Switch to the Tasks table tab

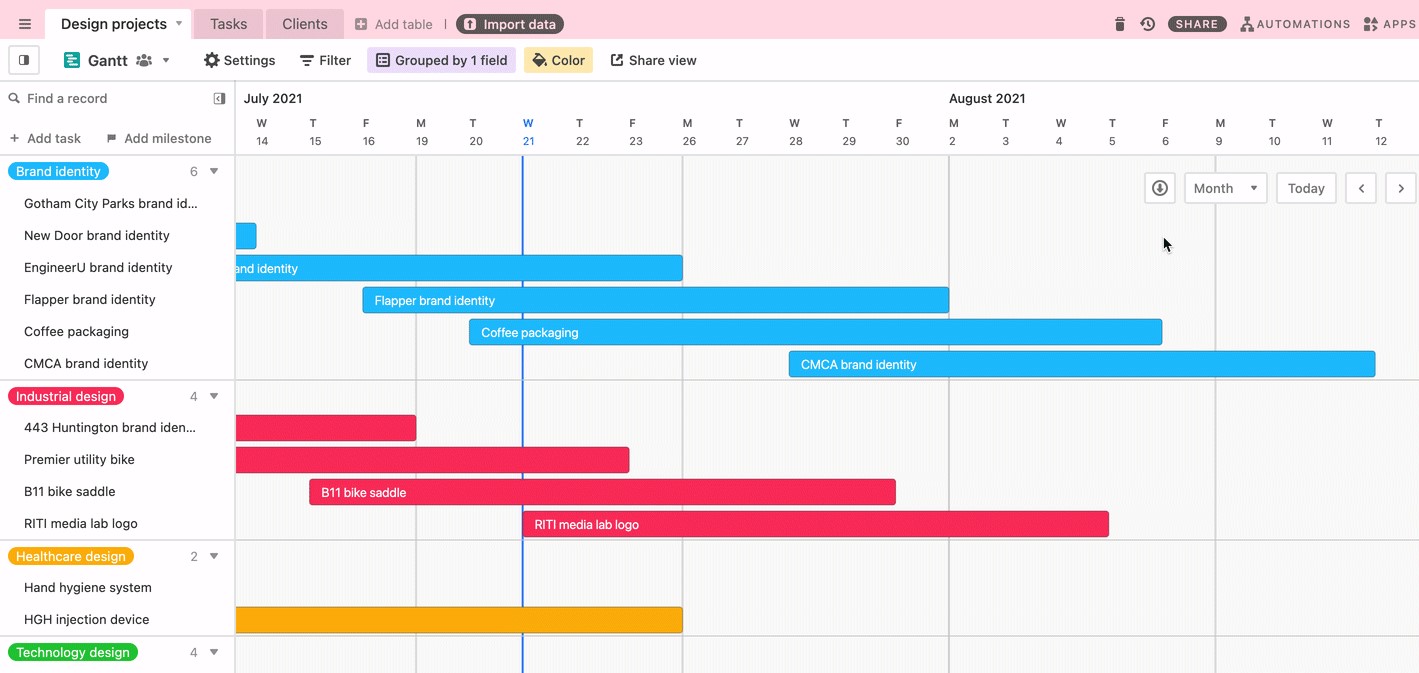[228, 24]
